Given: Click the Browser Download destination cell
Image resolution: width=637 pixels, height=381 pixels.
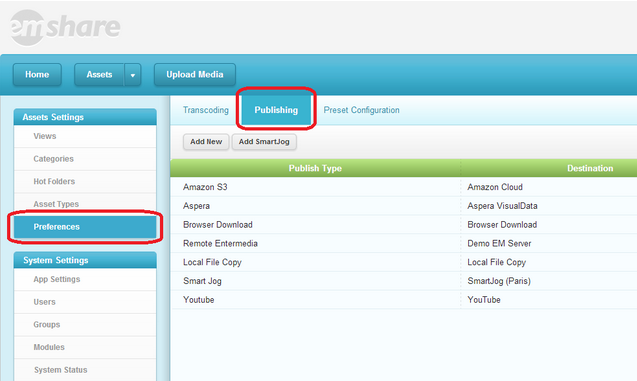Looking at the screenshot, I should [502, 225].
